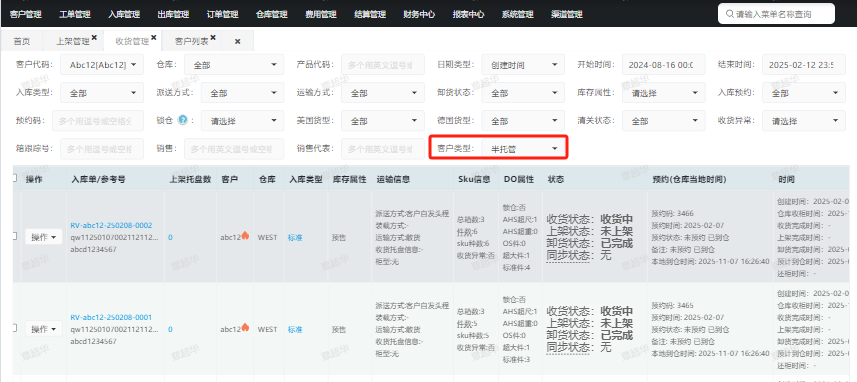Open the 入库管理 top menu
This screenshot has height=382, width=857.
124,14
